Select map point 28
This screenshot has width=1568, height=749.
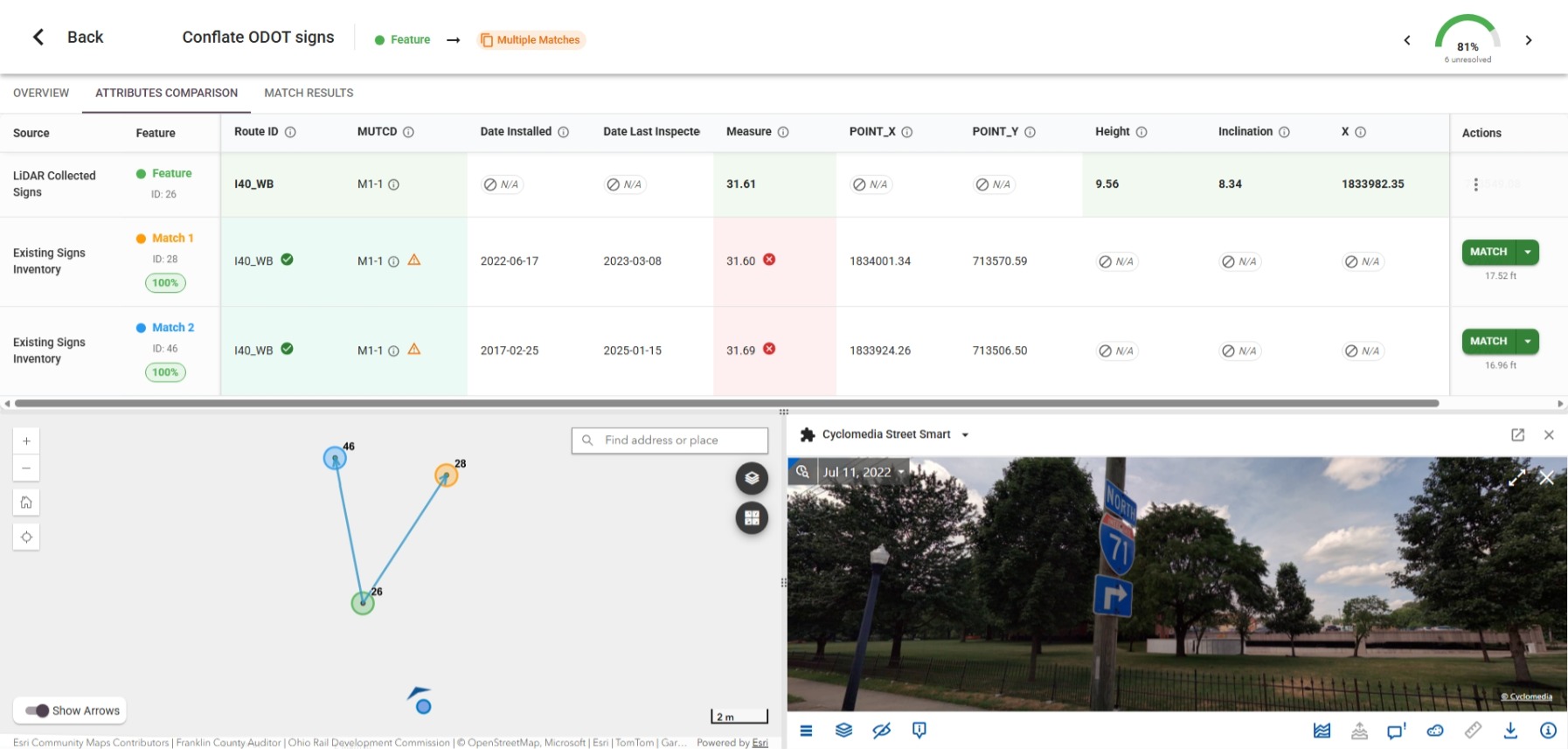tap(447, 475)
